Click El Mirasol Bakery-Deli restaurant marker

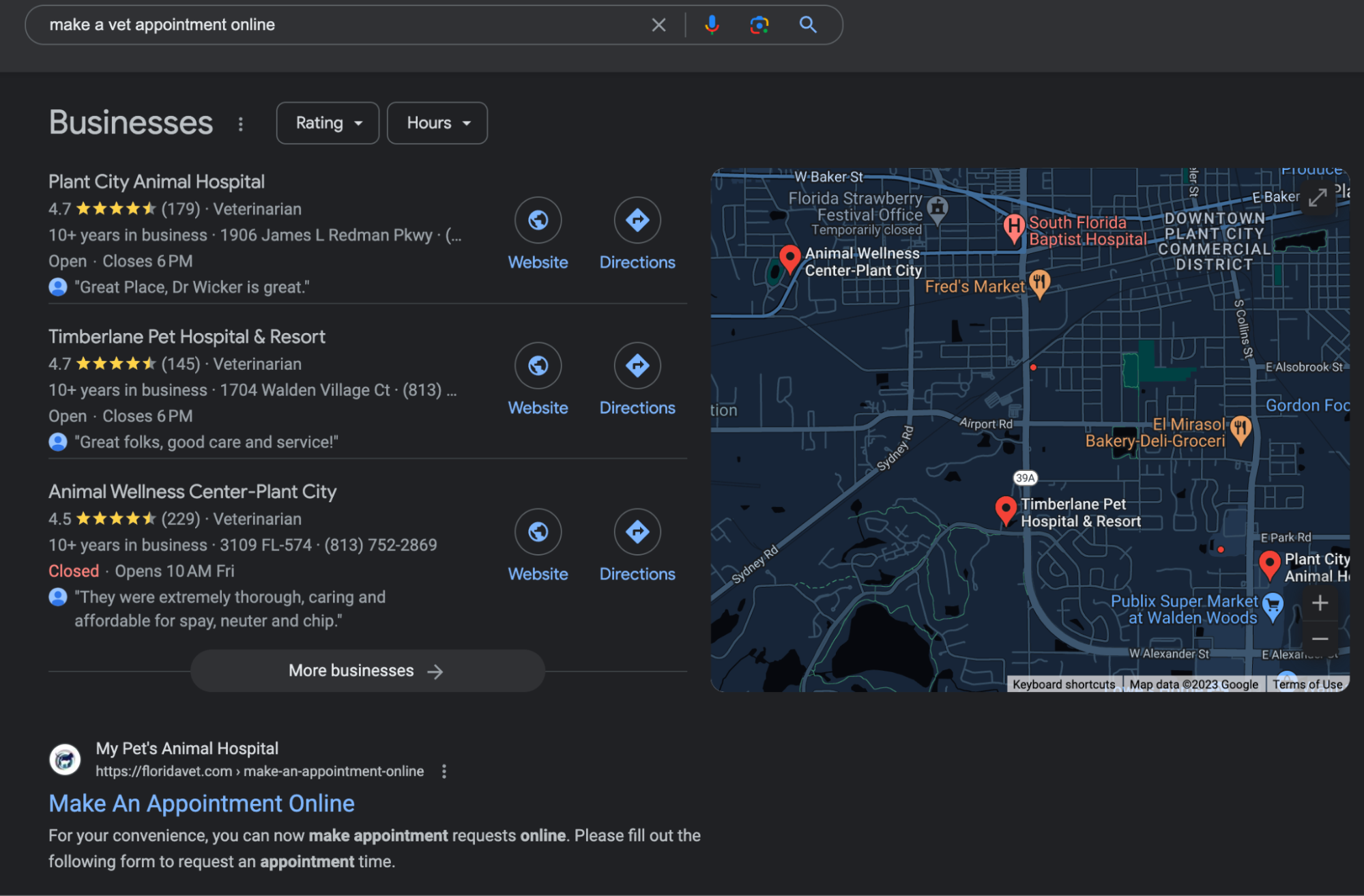(1240, 430)
